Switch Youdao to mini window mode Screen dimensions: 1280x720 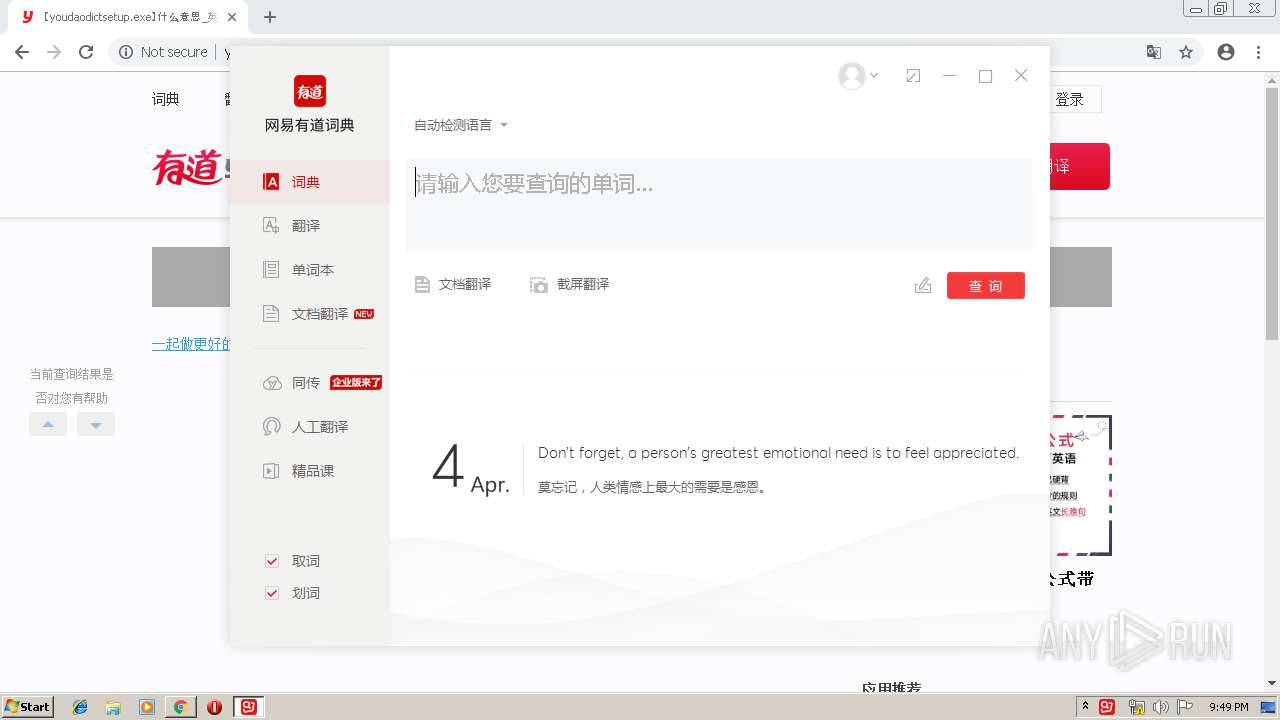pyautogui.click(x=913, y=76)
